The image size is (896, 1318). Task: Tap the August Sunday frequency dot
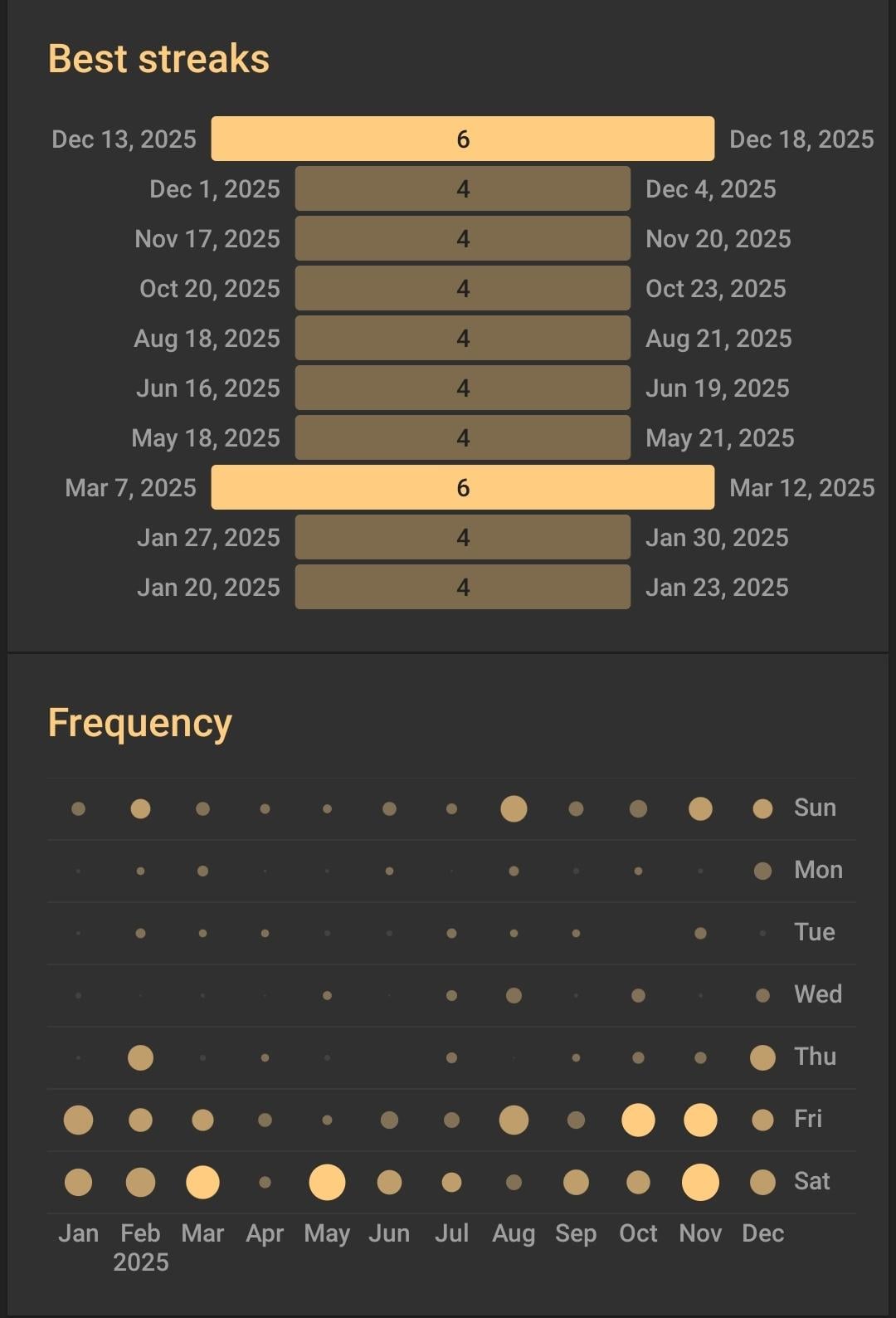(514, 808)
